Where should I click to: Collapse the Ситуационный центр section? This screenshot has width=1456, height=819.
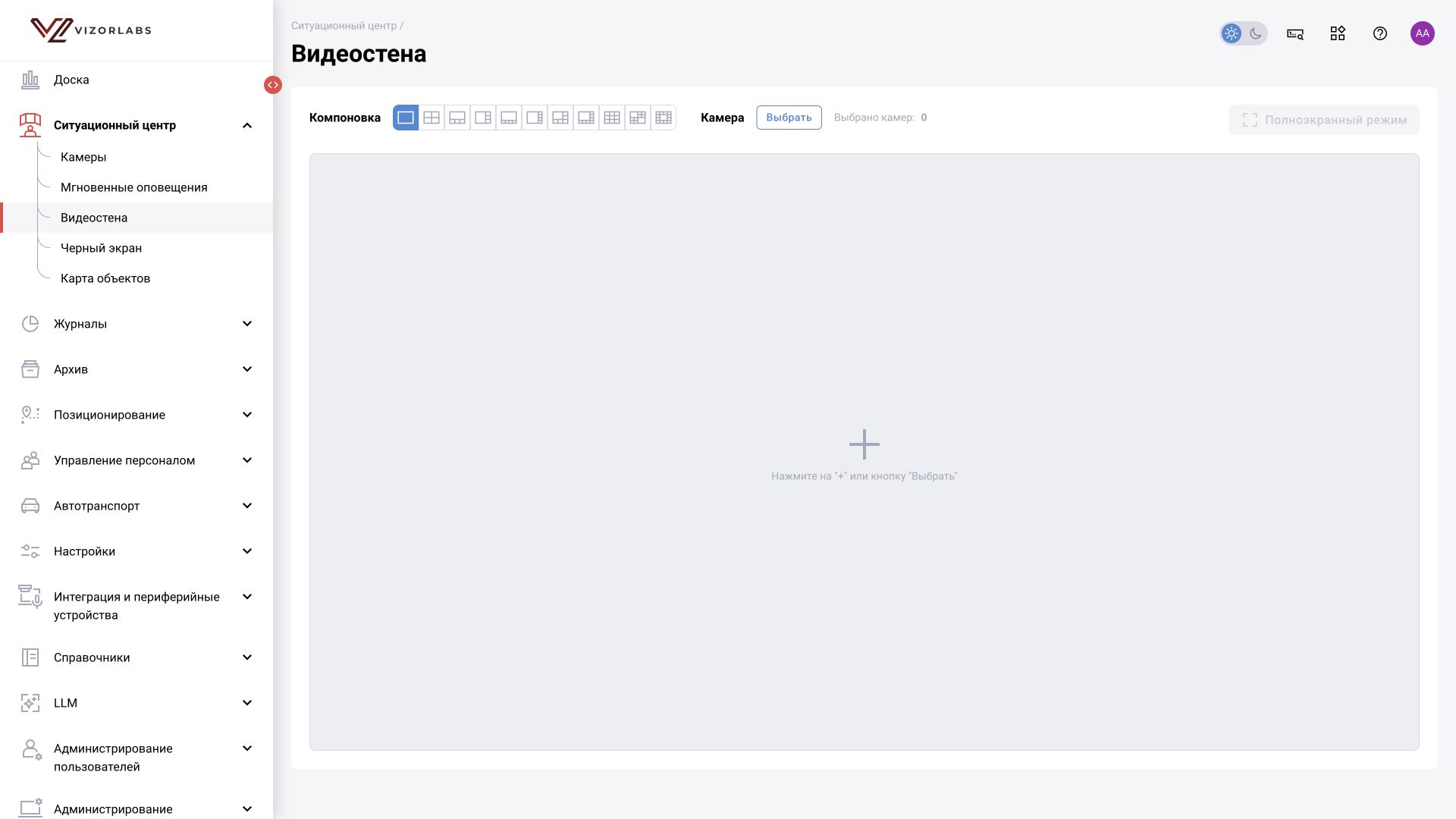(x=247, y=125)
